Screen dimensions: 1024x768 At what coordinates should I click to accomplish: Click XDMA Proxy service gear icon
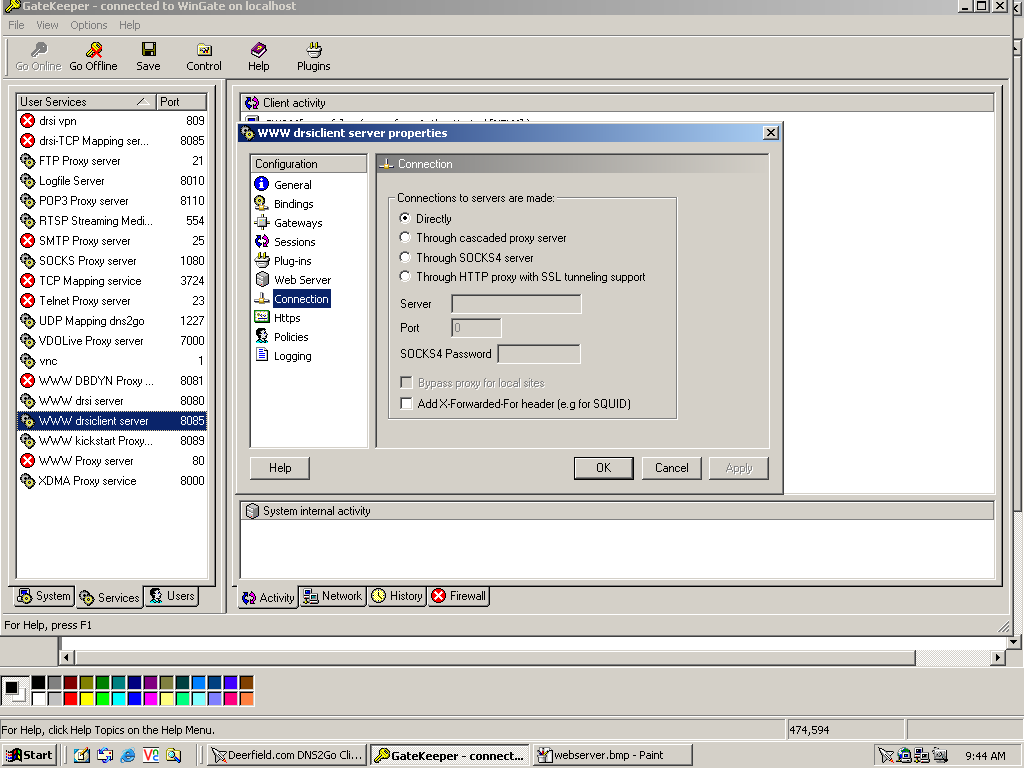point(27,481)
